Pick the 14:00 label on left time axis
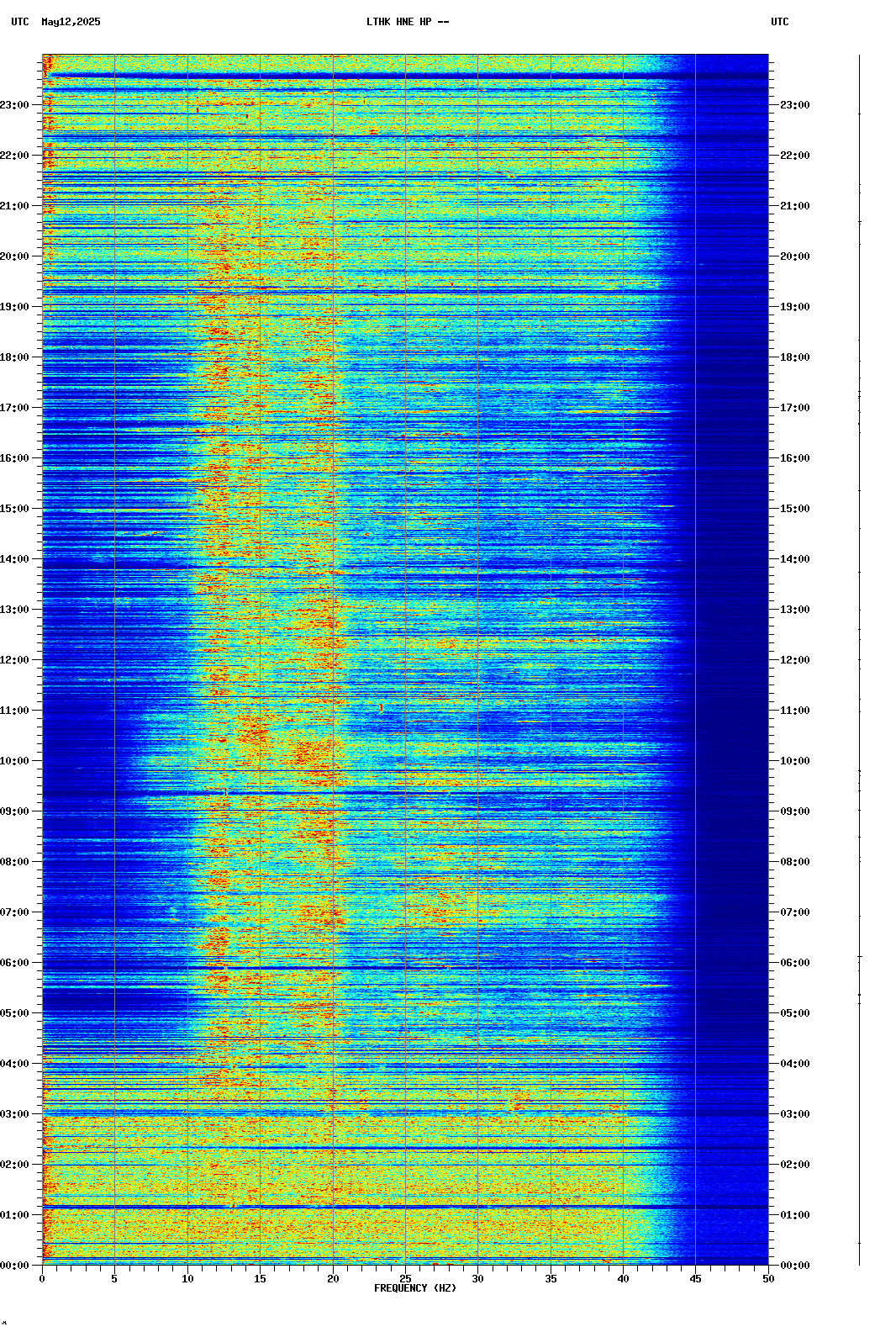896x1332 pixels. (x=14, y=559)
